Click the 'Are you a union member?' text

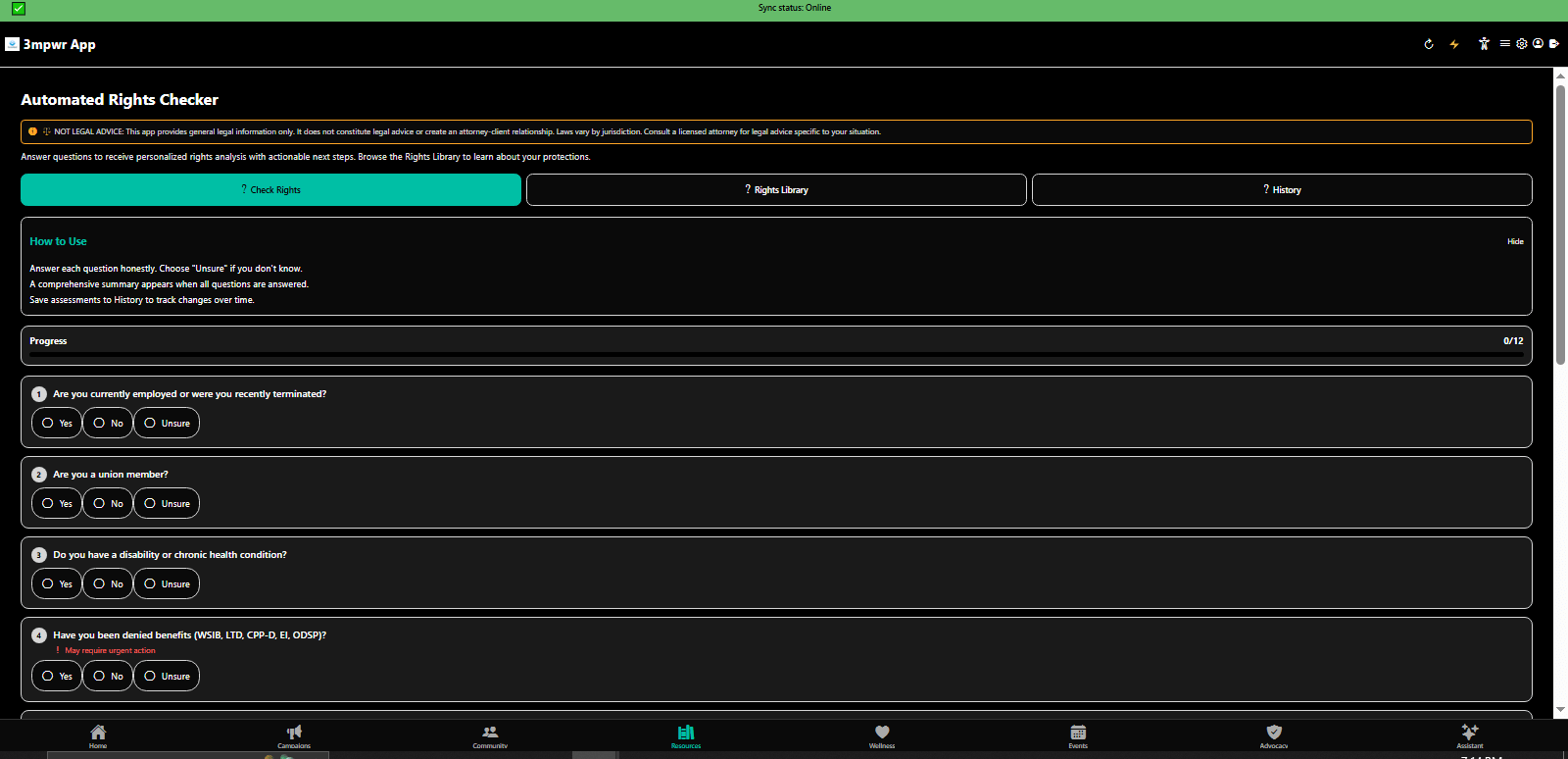coord(111,475)
